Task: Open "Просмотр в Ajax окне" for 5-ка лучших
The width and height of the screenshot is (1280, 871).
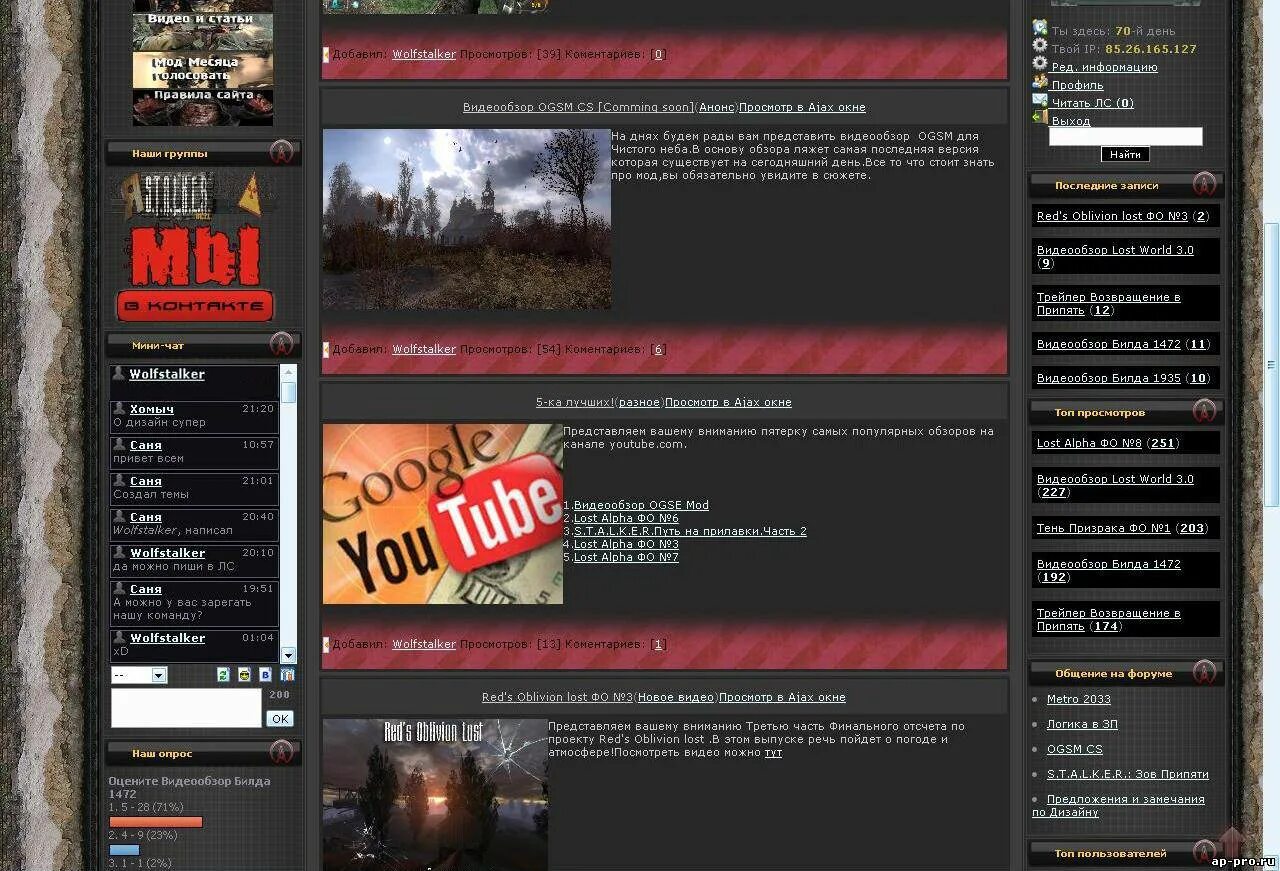Action: click(728, 402)
